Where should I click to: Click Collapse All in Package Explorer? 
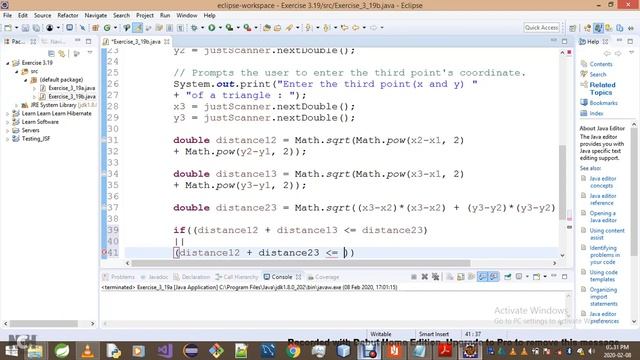51,53
